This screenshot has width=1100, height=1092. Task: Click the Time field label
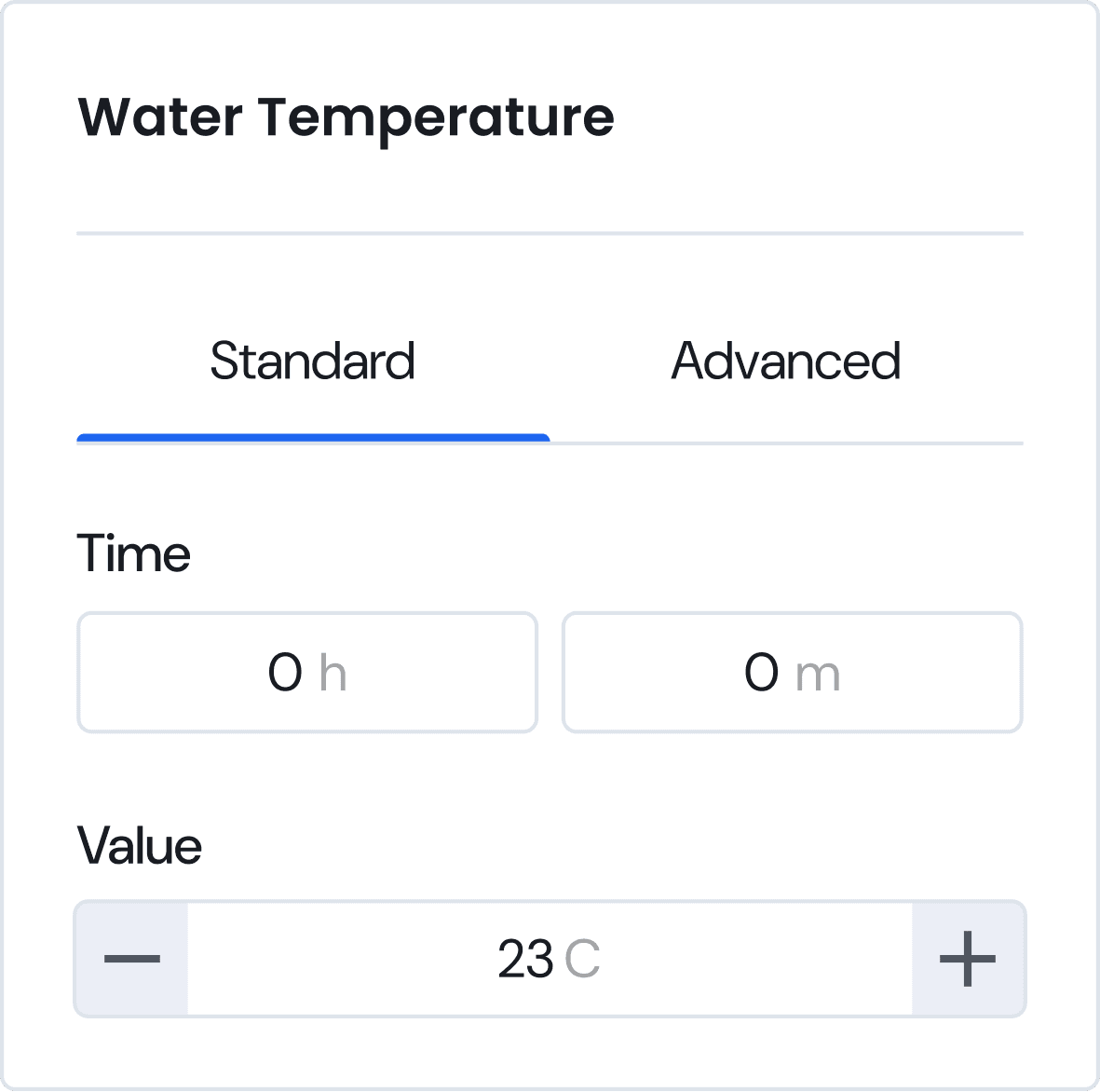click(x=133, y=553)
